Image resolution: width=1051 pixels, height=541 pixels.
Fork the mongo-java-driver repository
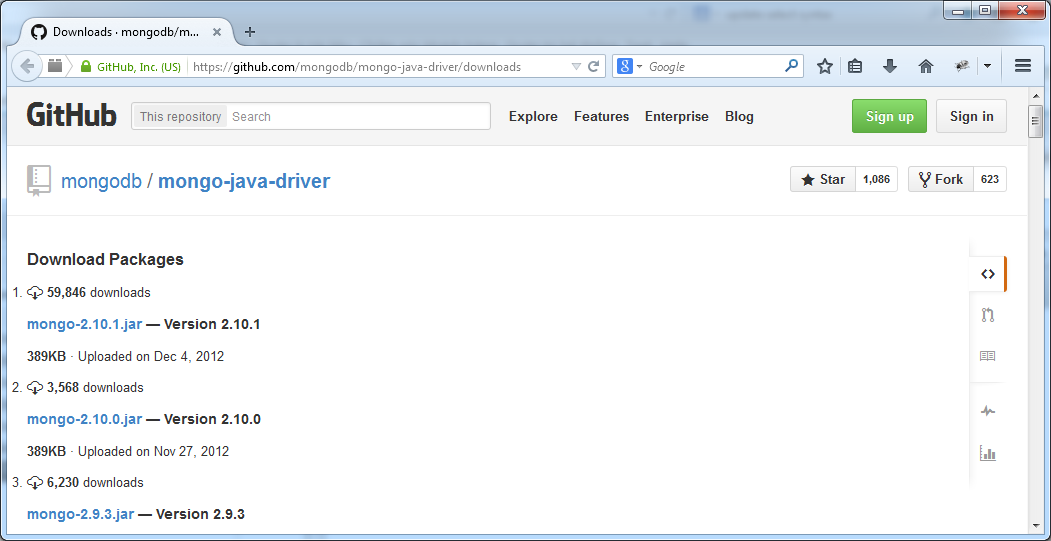tap(940, 179)
